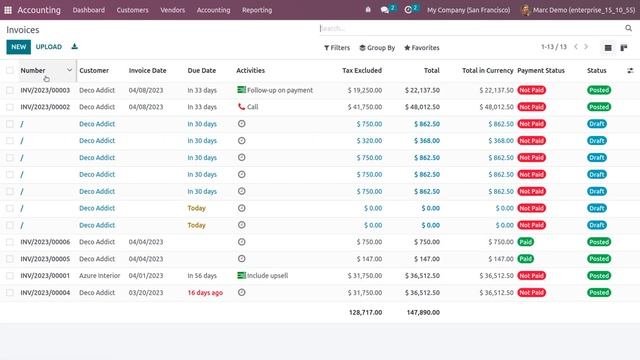This screenshot has width=640, height=360.
Task: Click the debug bug icon in top bar
Action: pyautogui.click(x=368, y=10)
